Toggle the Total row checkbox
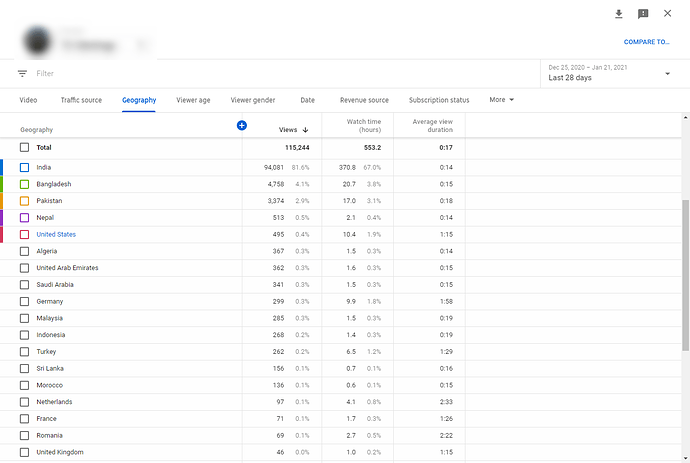Viewport: 690px width, 463px height. pyautogui.click(x=25, y=147)
